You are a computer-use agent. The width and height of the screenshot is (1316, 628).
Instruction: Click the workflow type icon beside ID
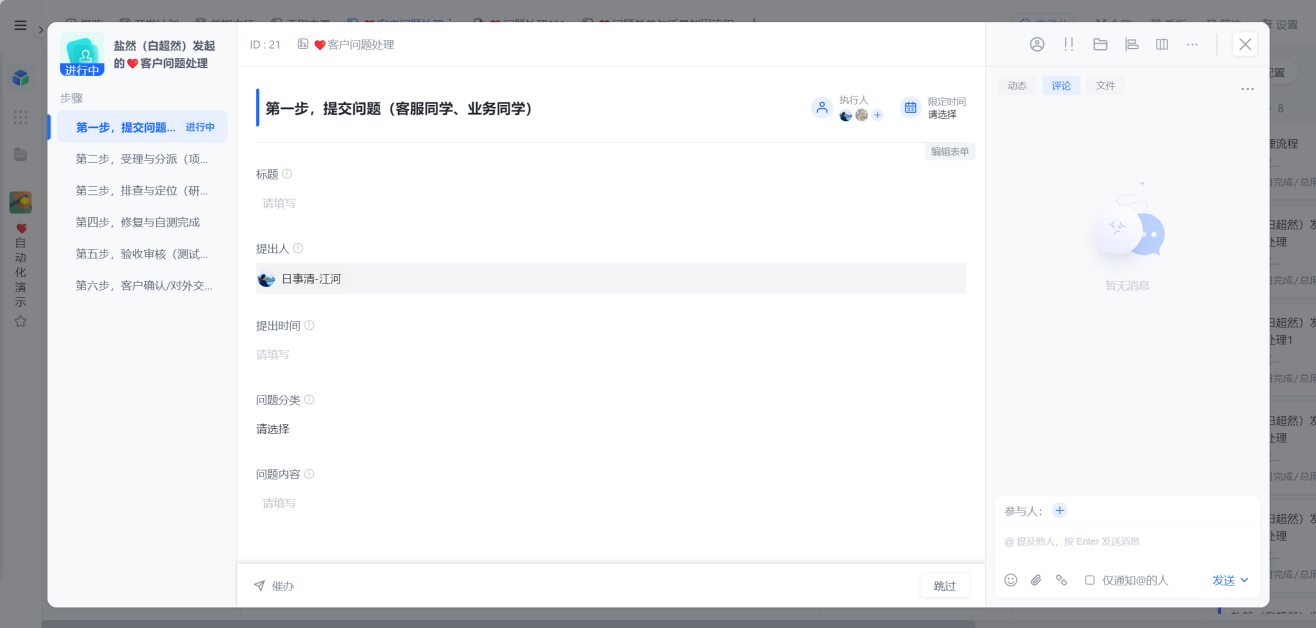(303, 44)
